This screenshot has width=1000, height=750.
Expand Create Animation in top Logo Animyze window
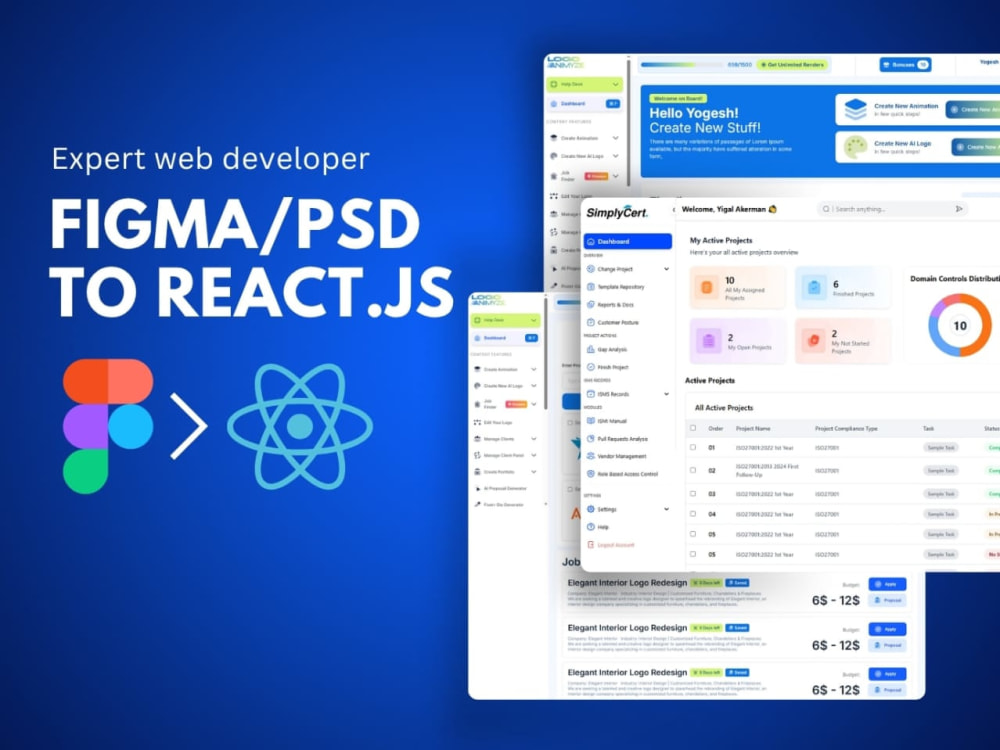point(615,138)
